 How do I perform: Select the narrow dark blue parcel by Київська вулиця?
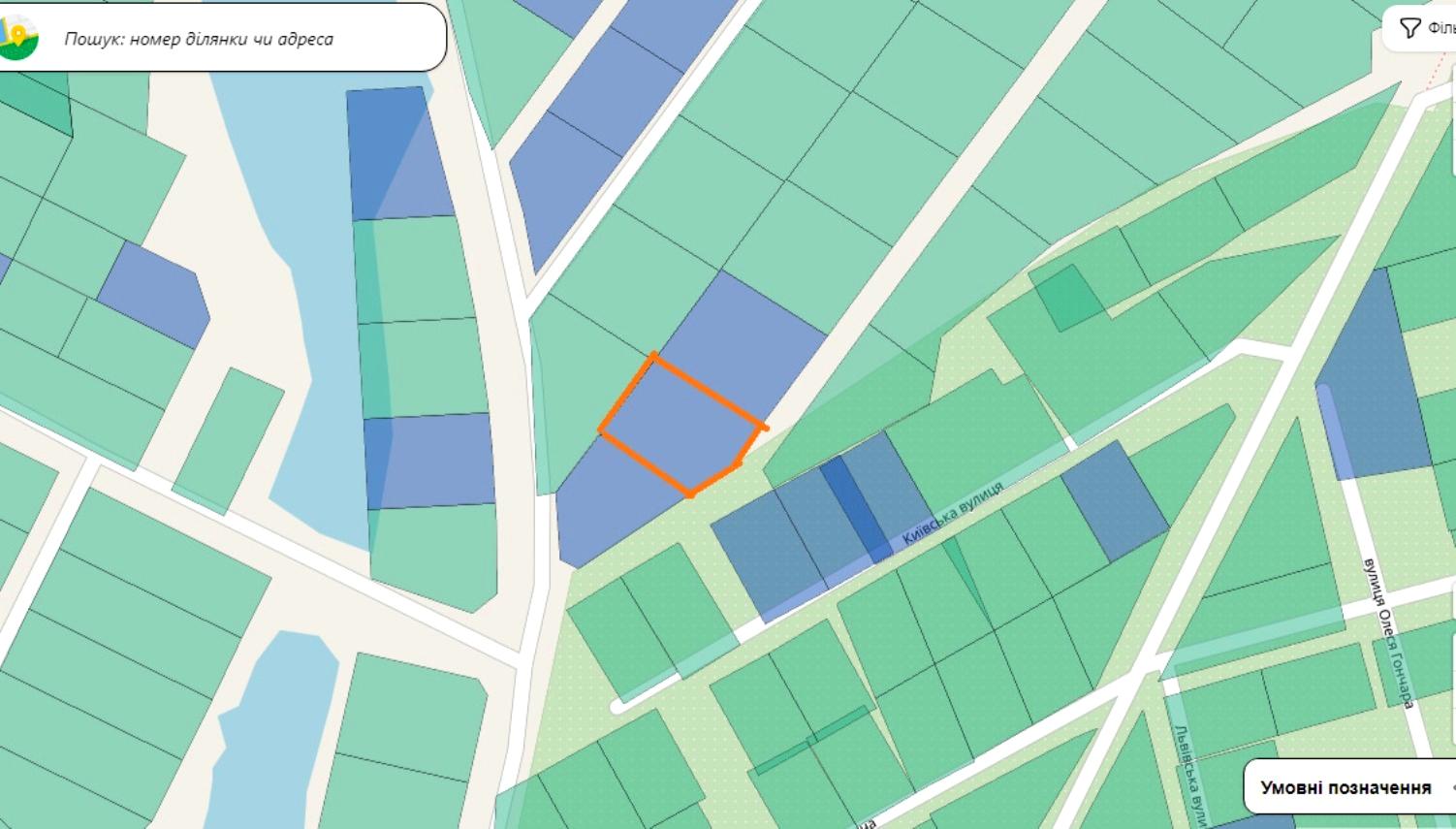click(856, 510)
